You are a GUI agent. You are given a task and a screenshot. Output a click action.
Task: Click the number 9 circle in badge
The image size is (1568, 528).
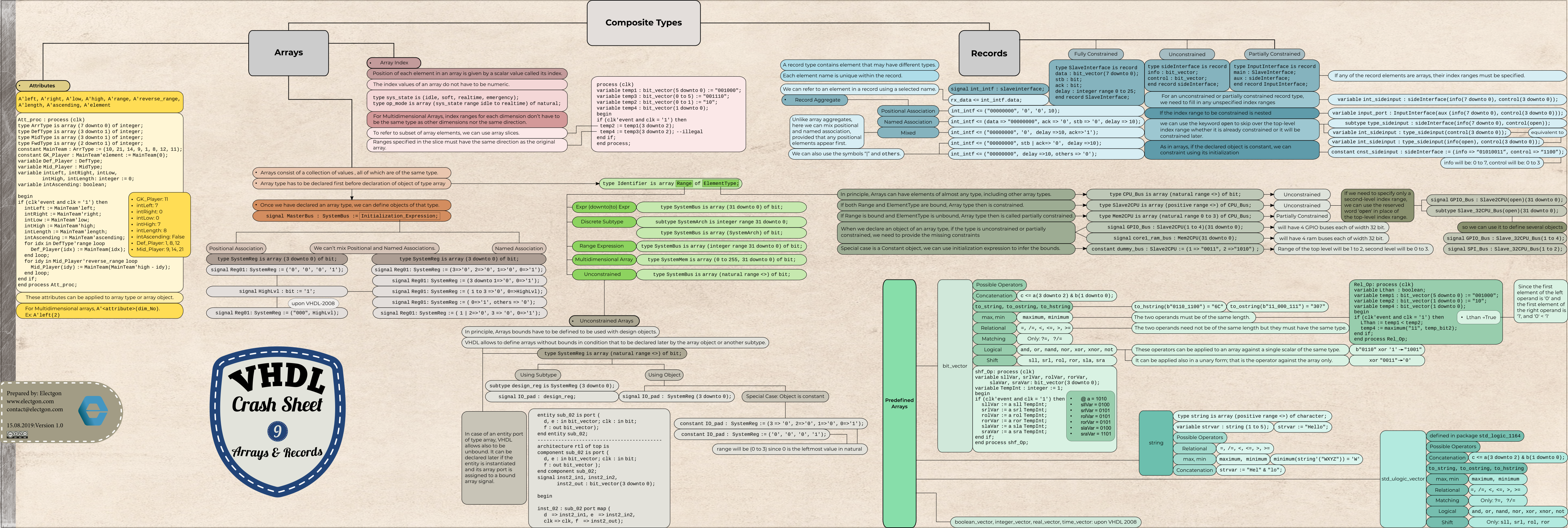pyautogui.click(x=277, y=431)
